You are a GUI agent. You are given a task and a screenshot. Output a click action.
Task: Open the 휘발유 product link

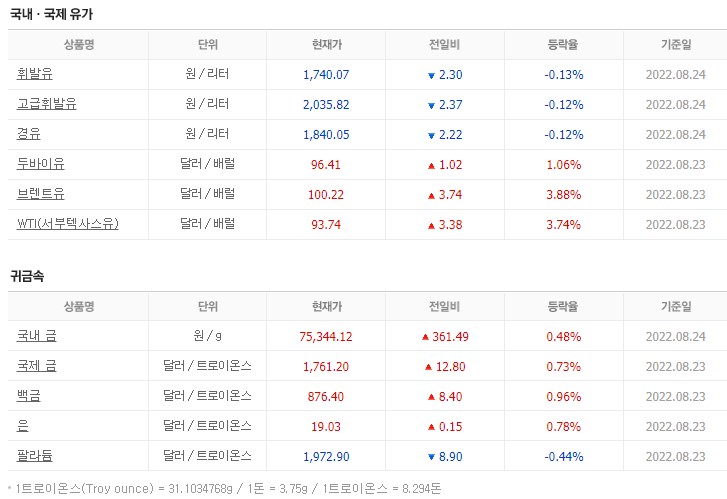click(34, 74)
